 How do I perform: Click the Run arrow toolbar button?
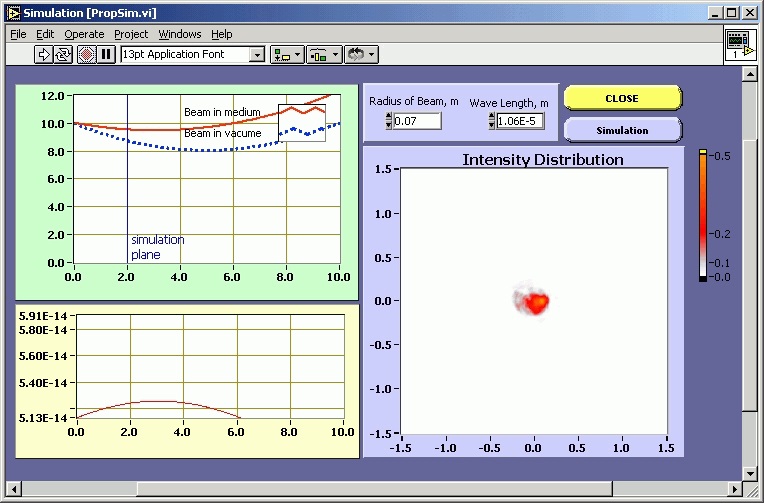pos(43,54)
